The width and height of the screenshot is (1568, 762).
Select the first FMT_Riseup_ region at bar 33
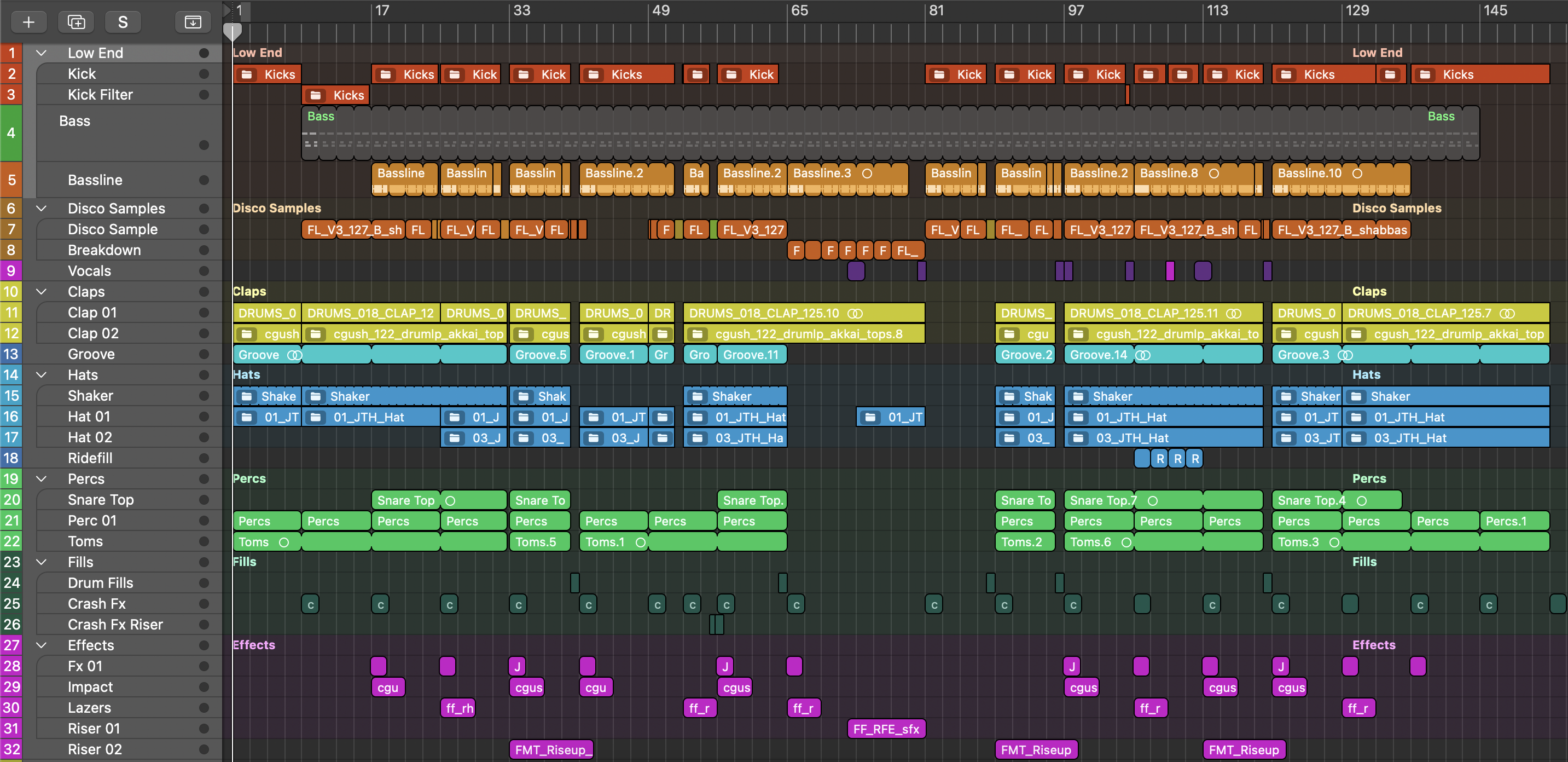[551, 750]
